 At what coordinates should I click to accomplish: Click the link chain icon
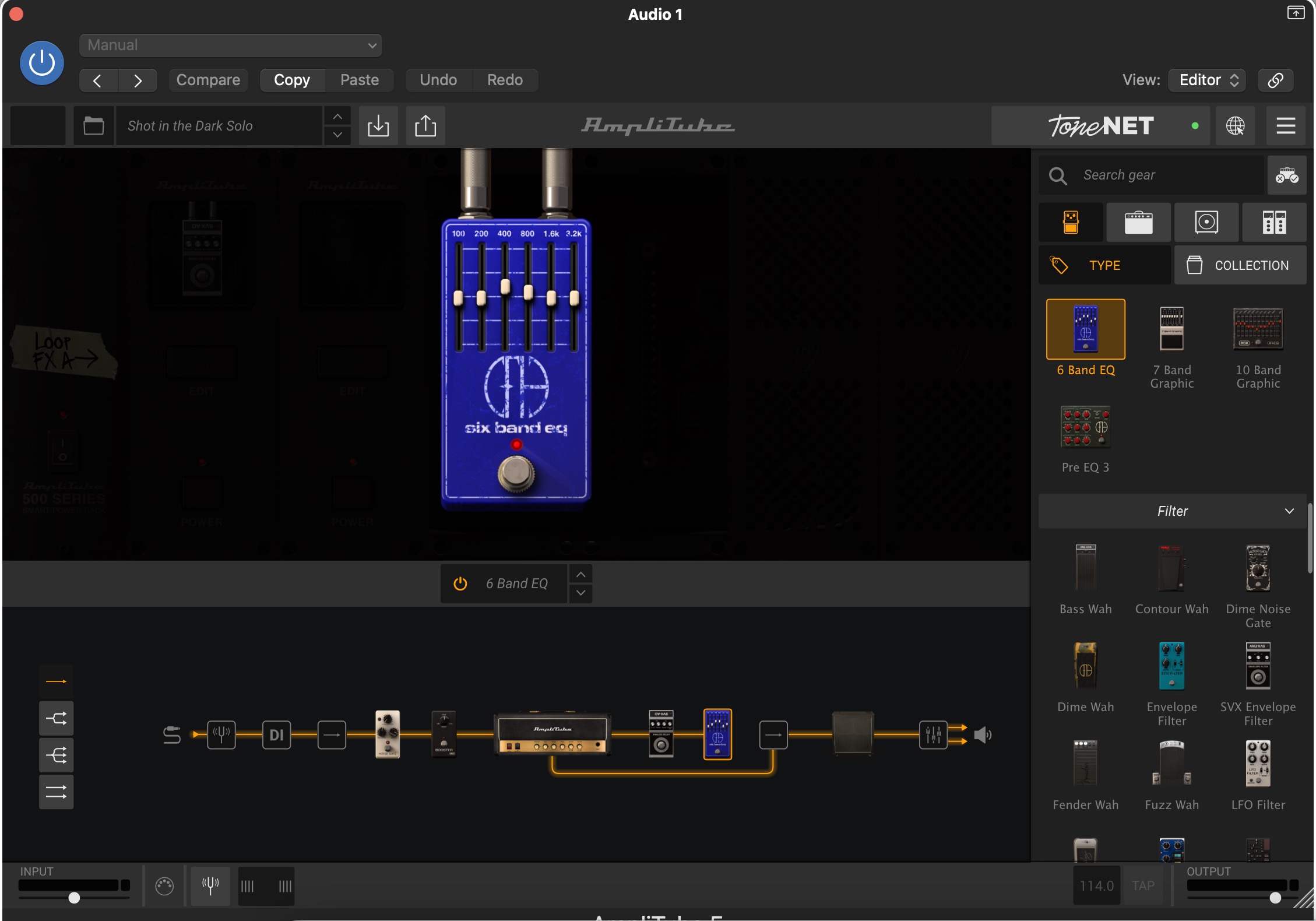tap(1275, 80)
